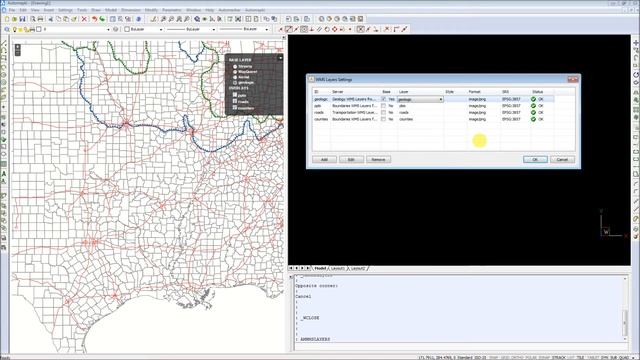
Task: Click the first magnifier zoom icon
Action: 163,19
